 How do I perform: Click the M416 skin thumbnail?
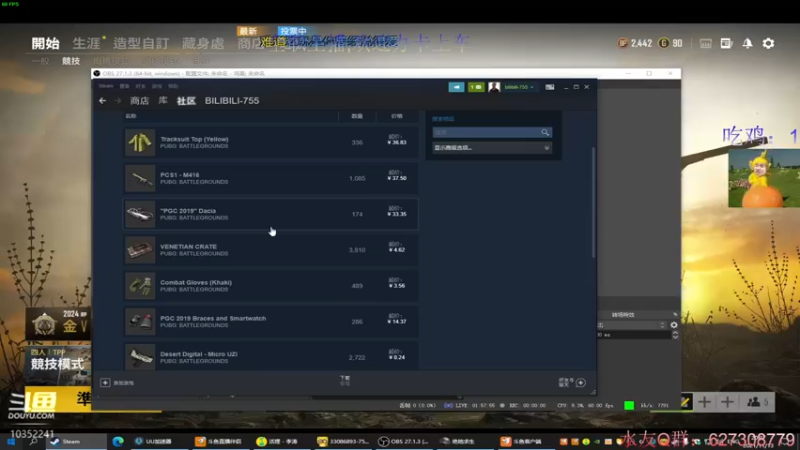140,178
